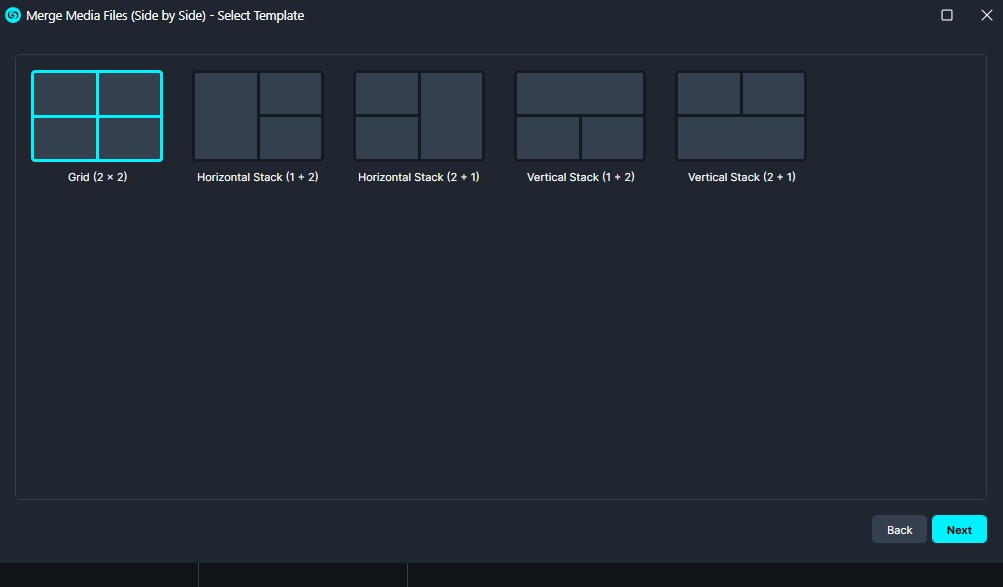This screenshot has width=1003, height=587.
Task: Click the "Vertical Stack (1 + 2)" text label
Action: point(580,177)
